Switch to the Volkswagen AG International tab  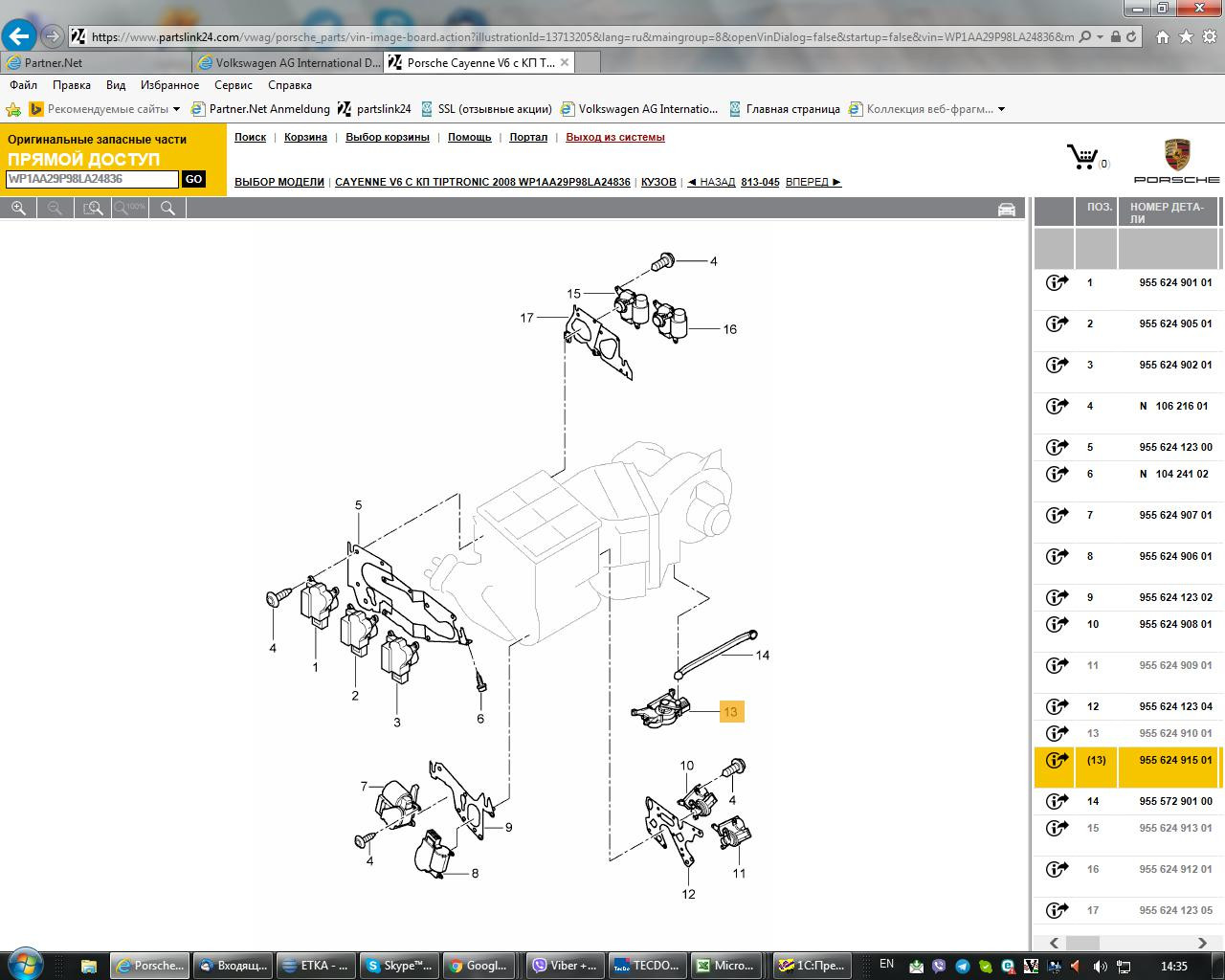(x=288, y=62)
